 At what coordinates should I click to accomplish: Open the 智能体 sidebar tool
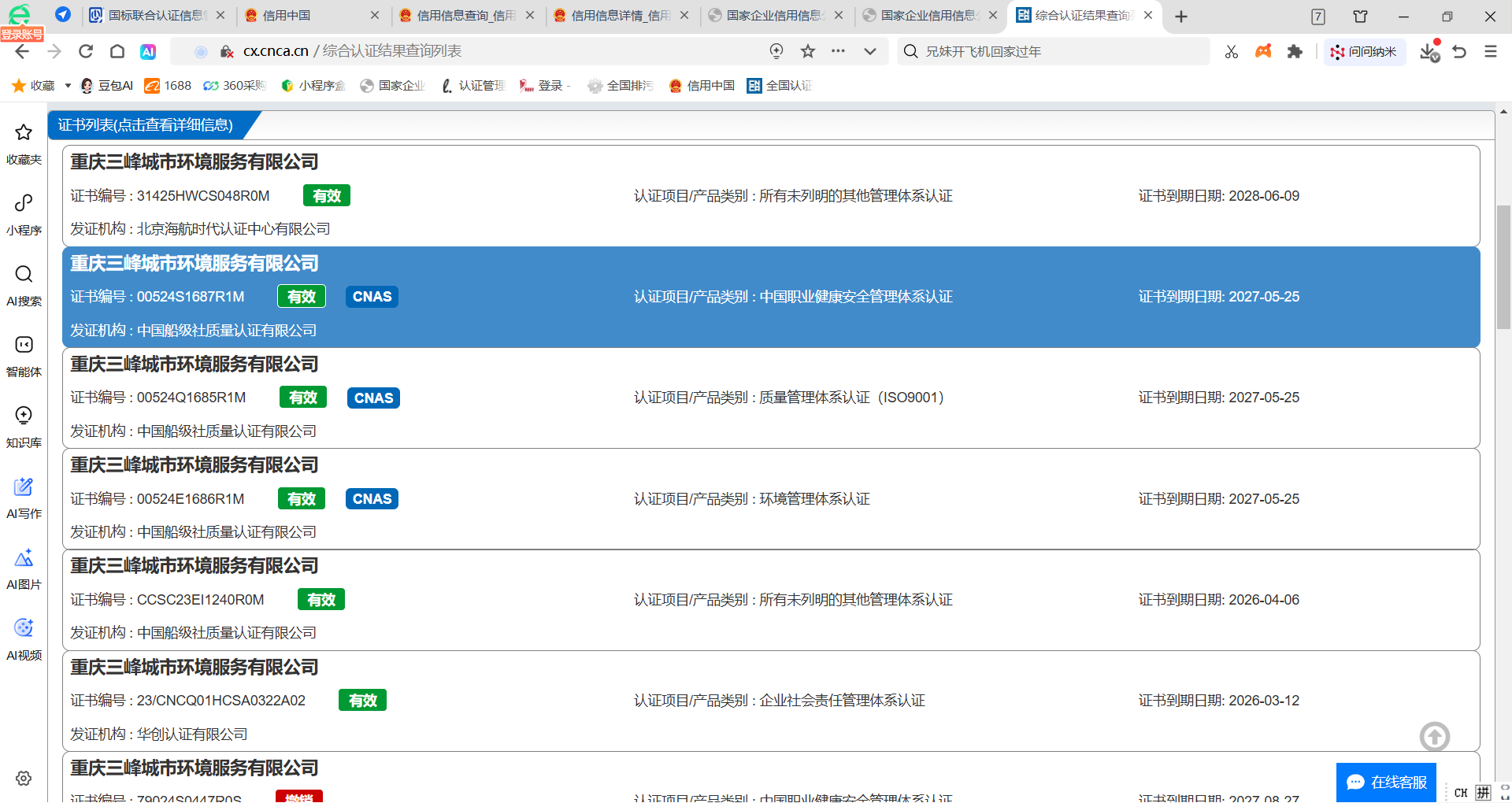click(x=24, y=354)
